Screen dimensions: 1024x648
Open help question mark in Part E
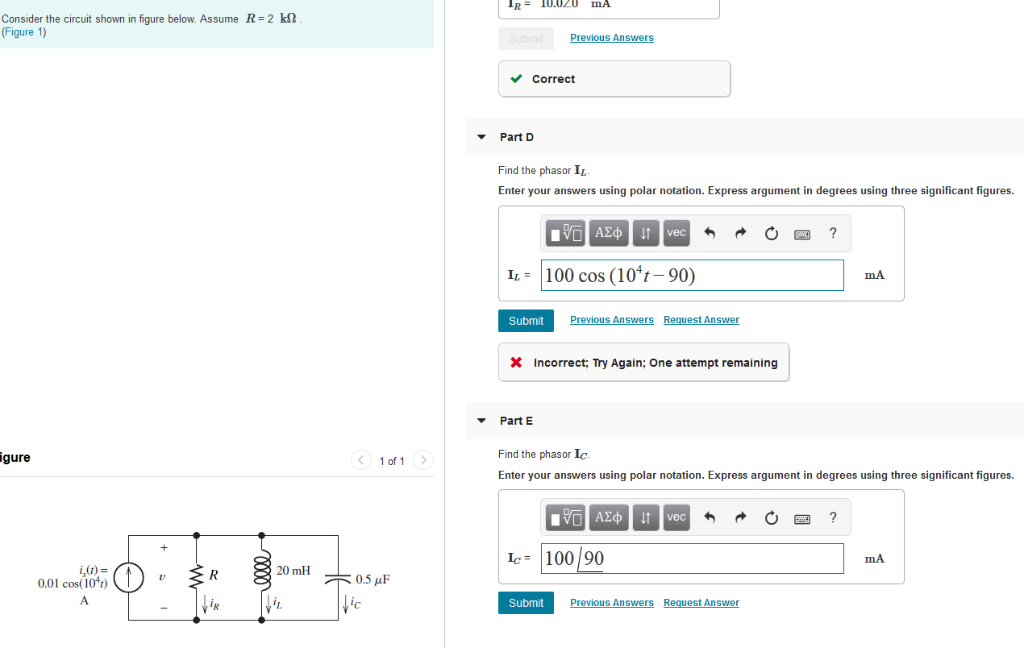[833, 518]
